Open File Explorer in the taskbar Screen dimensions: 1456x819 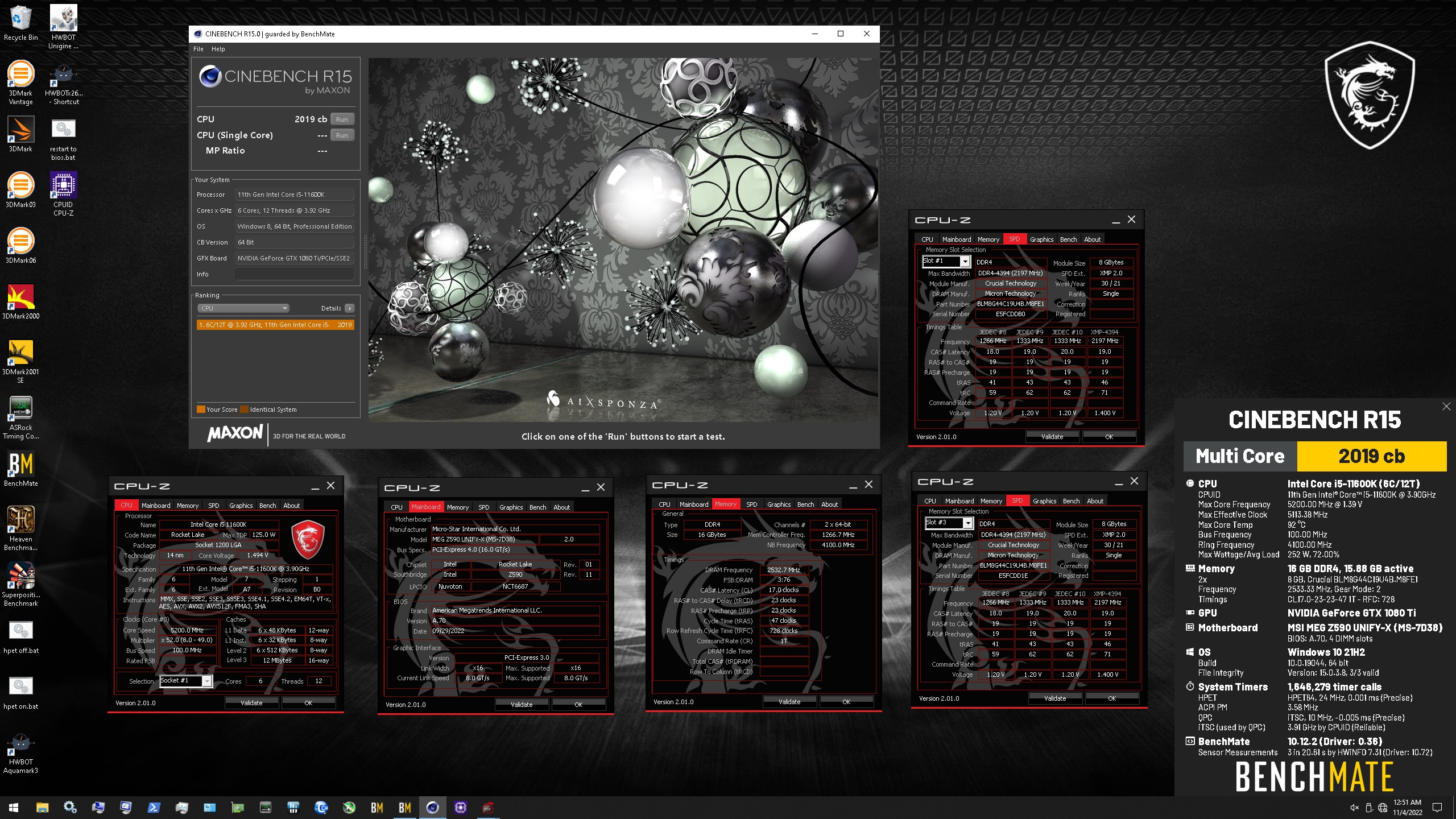tap(42, 807)
